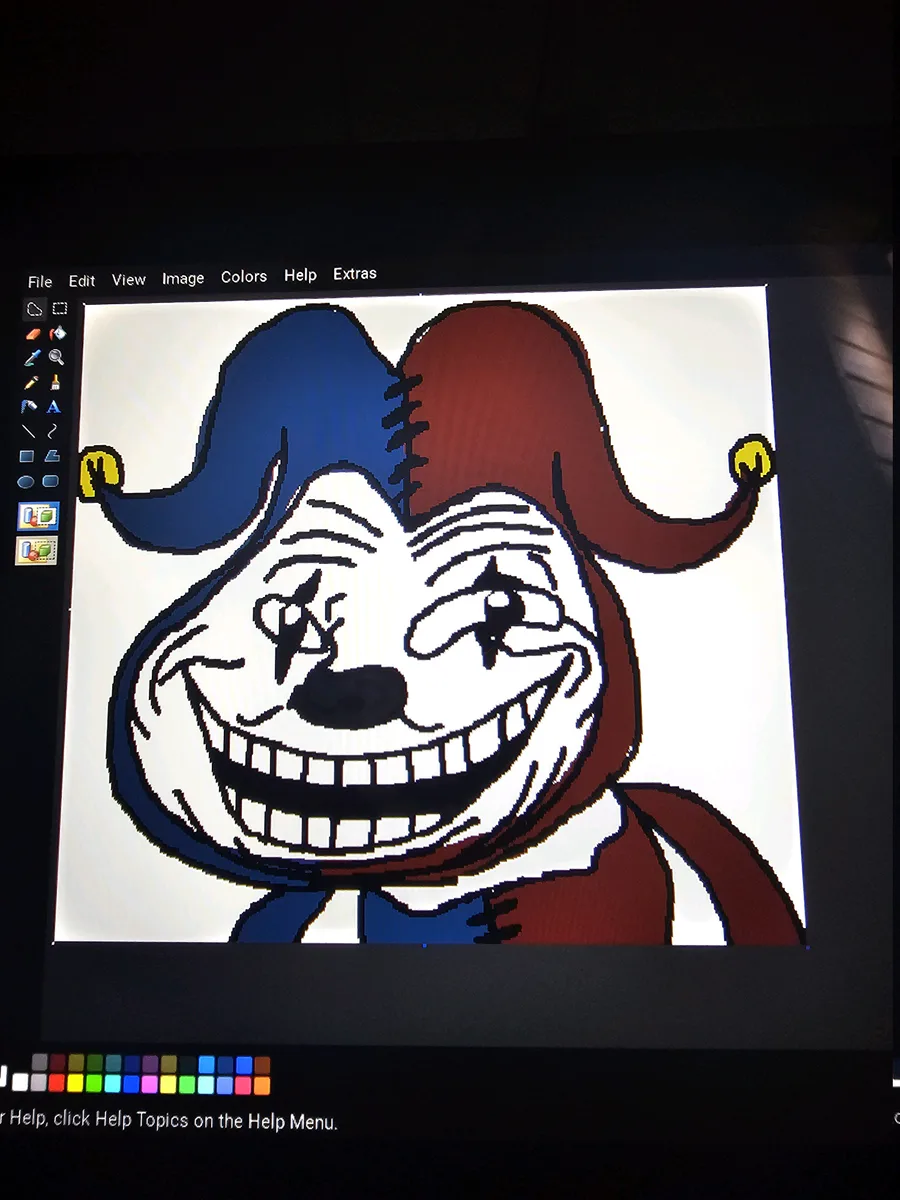Enable the opaque selection option
Image resolution: width=900 pixels, height=1200 pixels.
pos(38,516)
